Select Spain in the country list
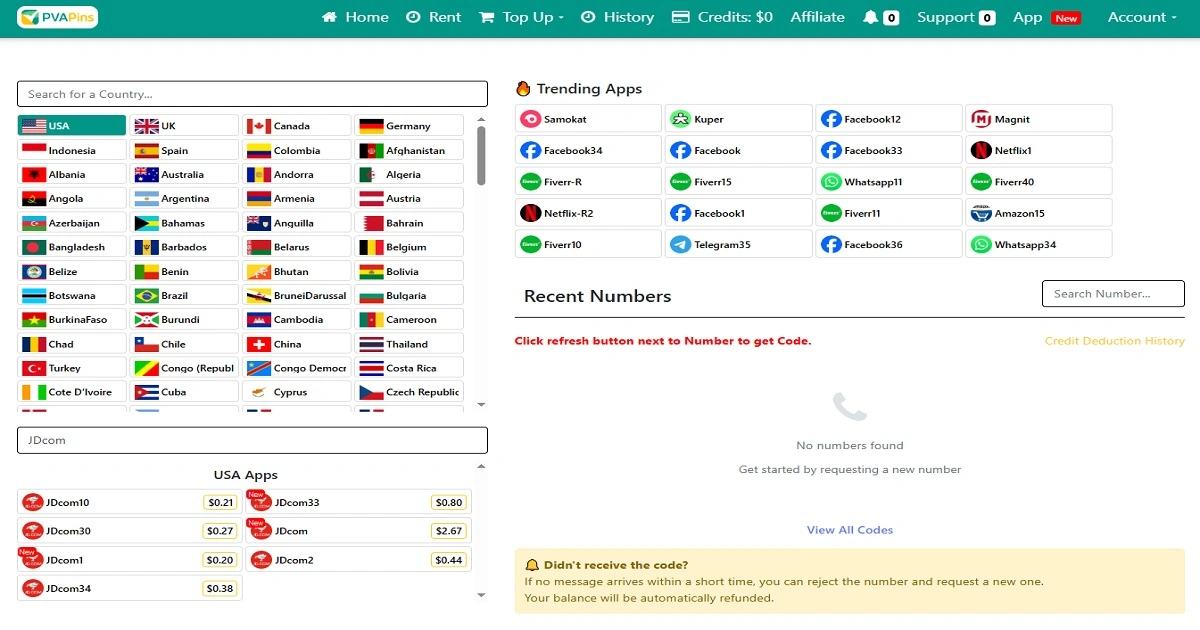This screenshot has width=1200, height=630. tap(185, 150)
